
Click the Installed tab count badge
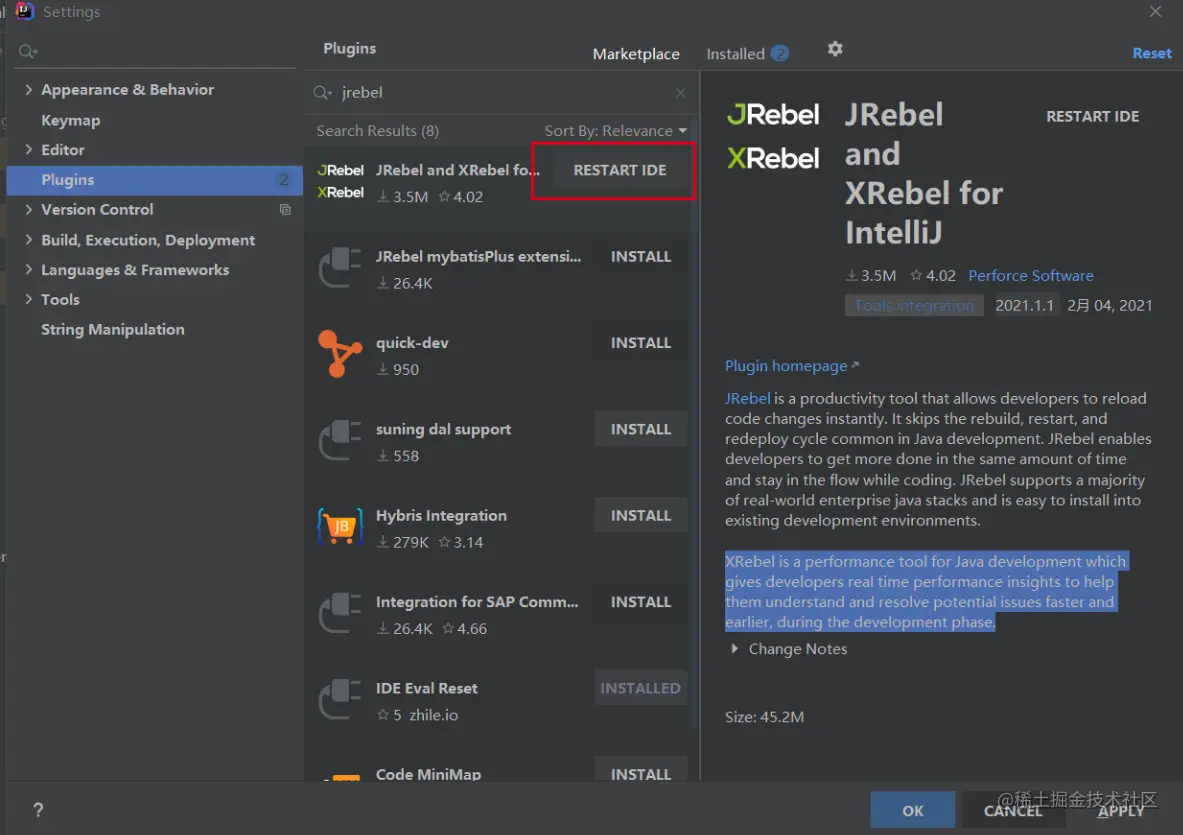click(780, 54)
